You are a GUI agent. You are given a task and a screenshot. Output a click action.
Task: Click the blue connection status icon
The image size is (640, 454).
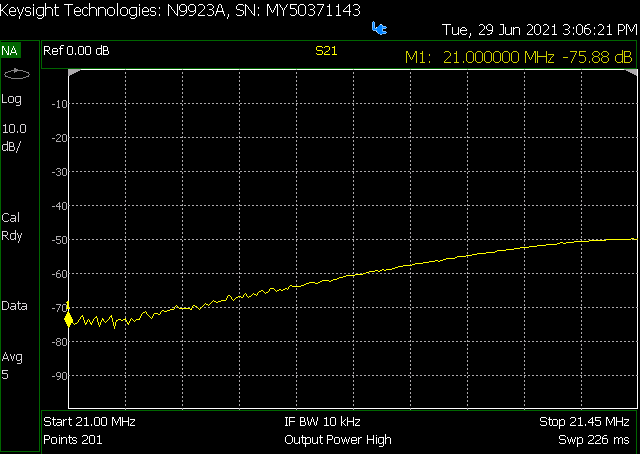click(x=379, y=28)
